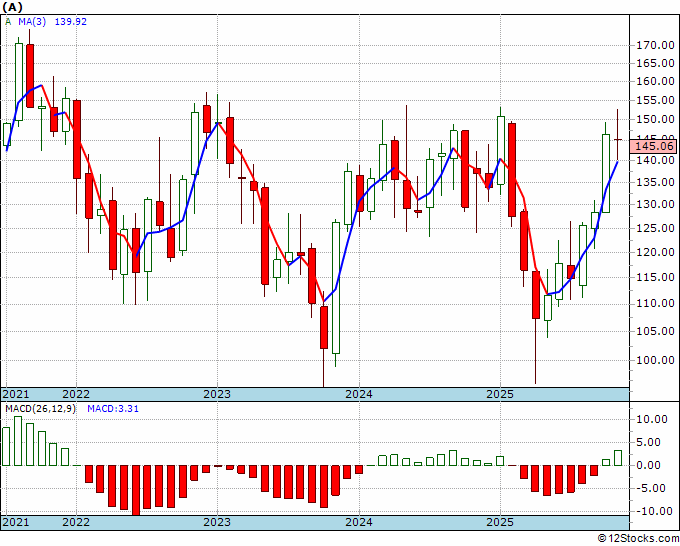Click the 100.00 price axis label

click(x=655, y=360)
